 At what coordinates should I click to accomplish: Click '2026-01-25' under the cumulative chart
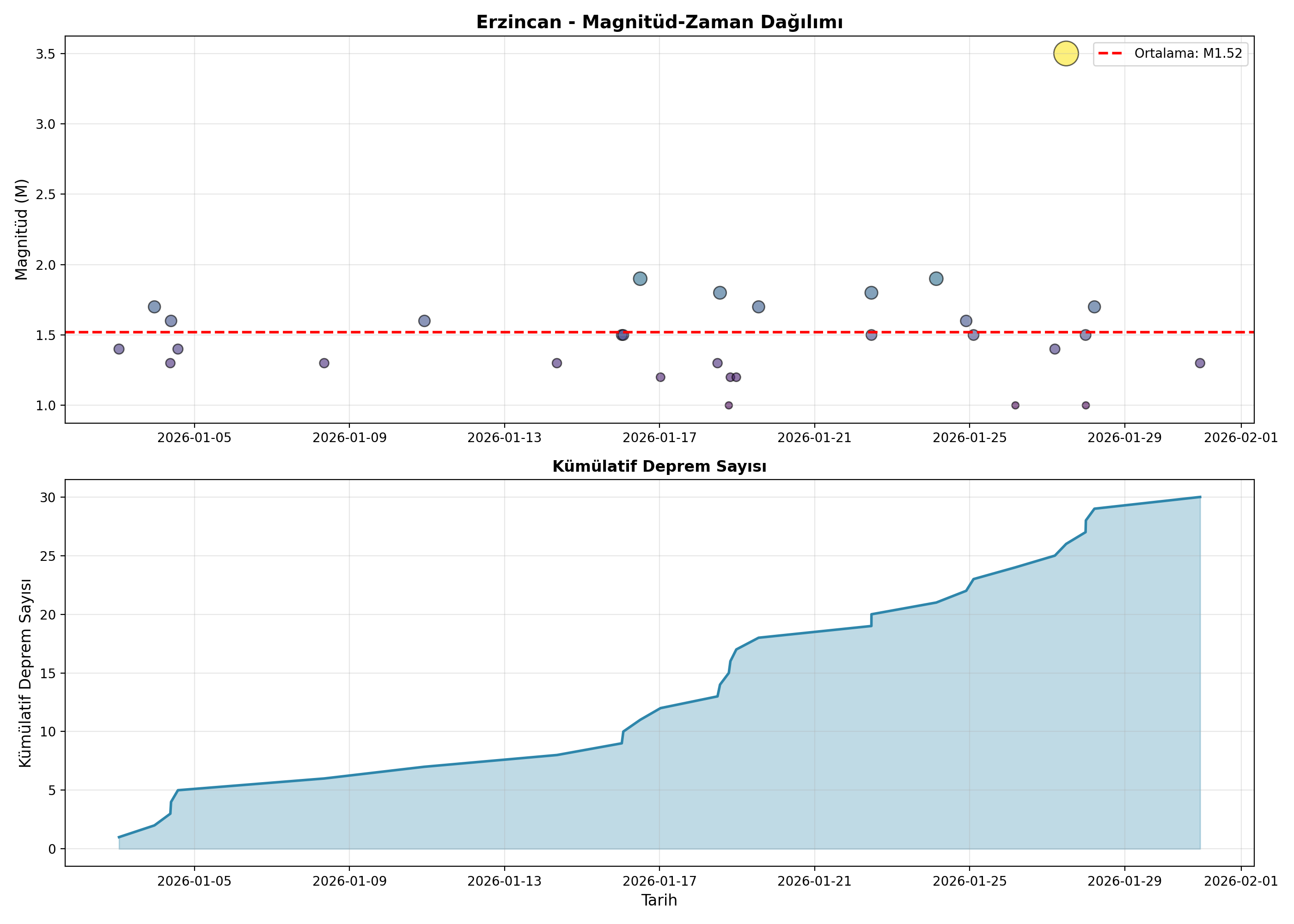coord(970,881)
